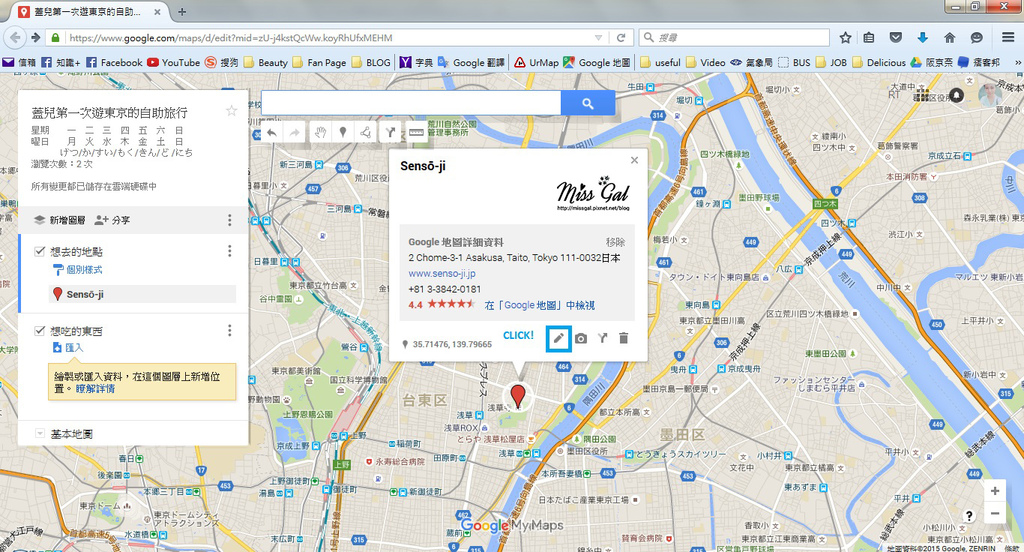Add photo with the camera icon

pyautogui.click(x=581, y=338)
